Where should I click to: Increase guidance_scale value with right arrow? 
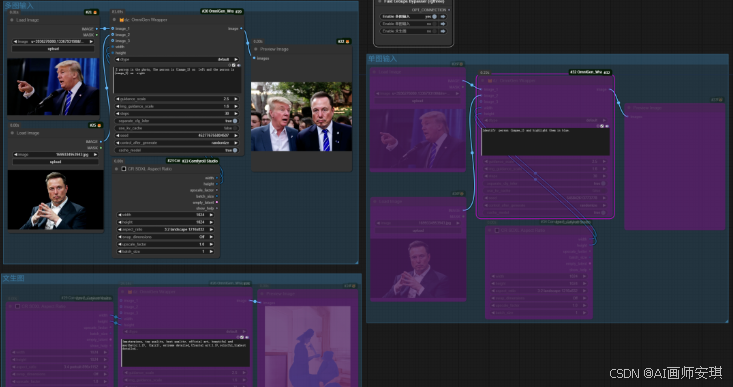click(x=236, y=99)
